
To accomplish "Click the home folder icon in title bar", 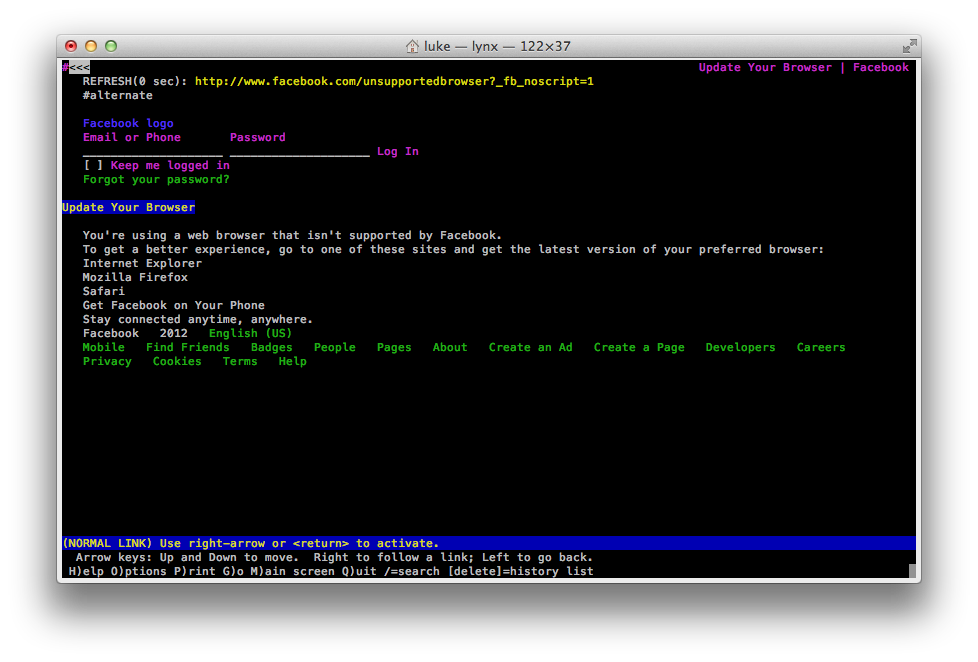I will pos(412,46).
